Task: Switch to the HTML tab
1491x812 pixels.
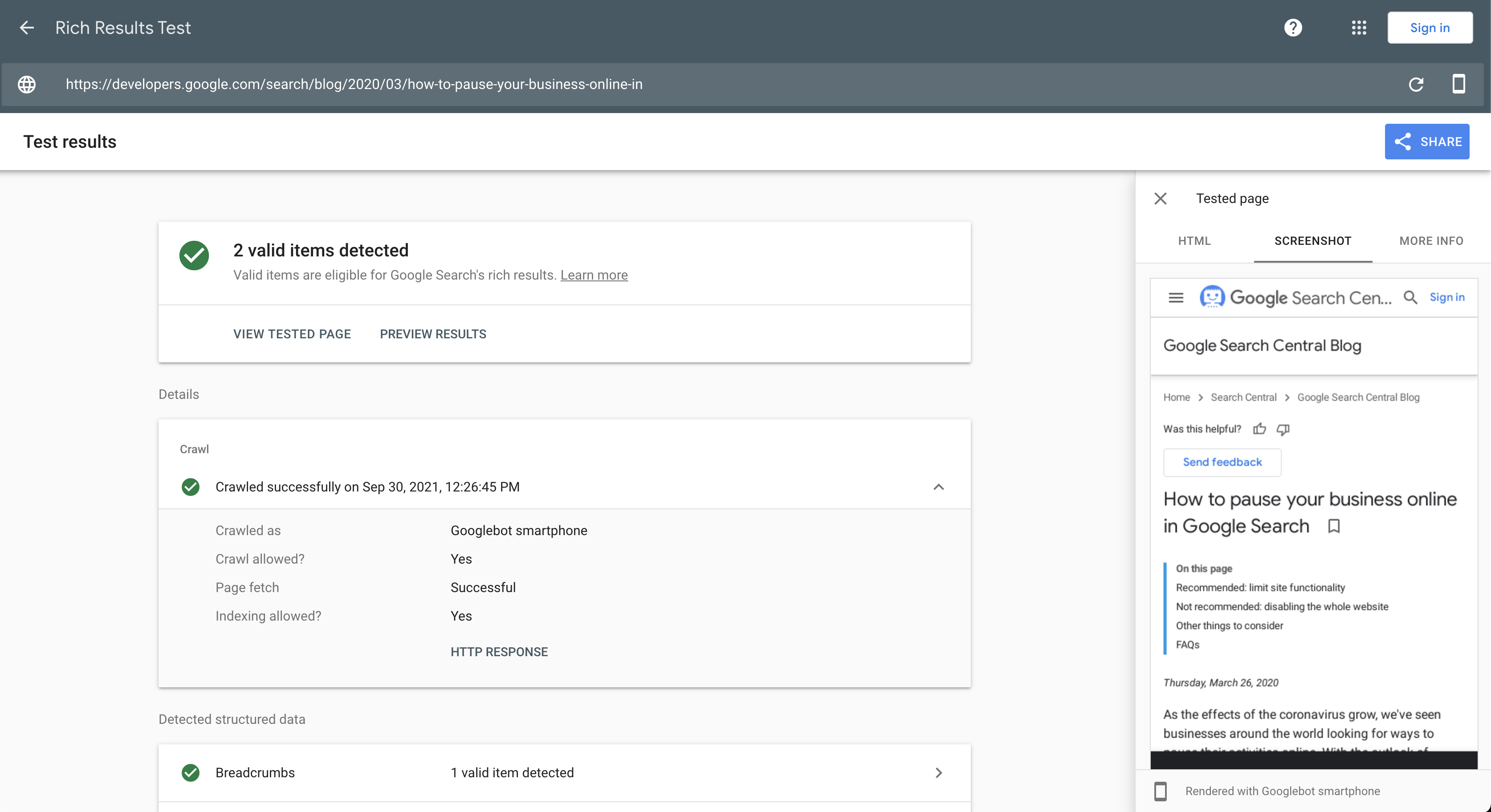Action: (1195, 241)
